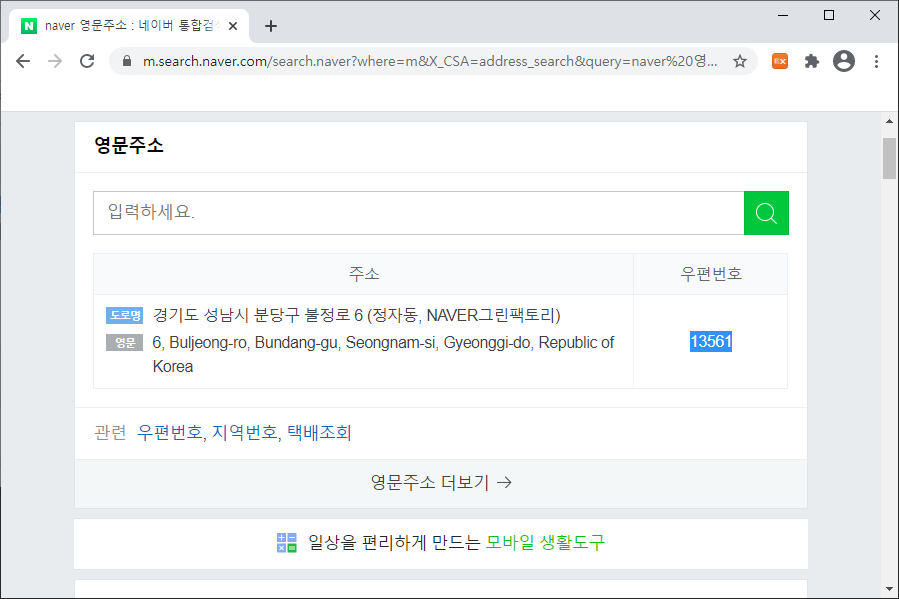Click 영문주소 더보기 button
The image size is (899, 599).
441,483
